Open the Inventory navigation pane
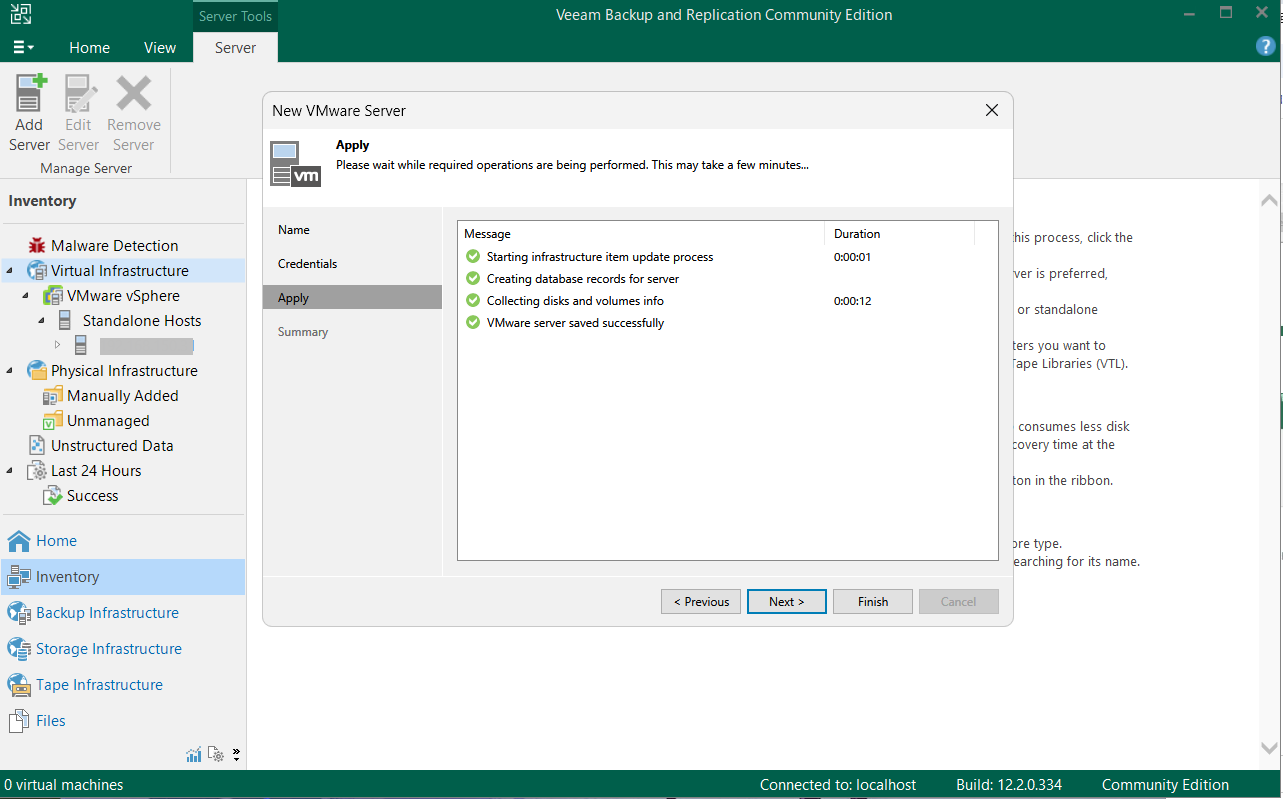 (122, 577)
